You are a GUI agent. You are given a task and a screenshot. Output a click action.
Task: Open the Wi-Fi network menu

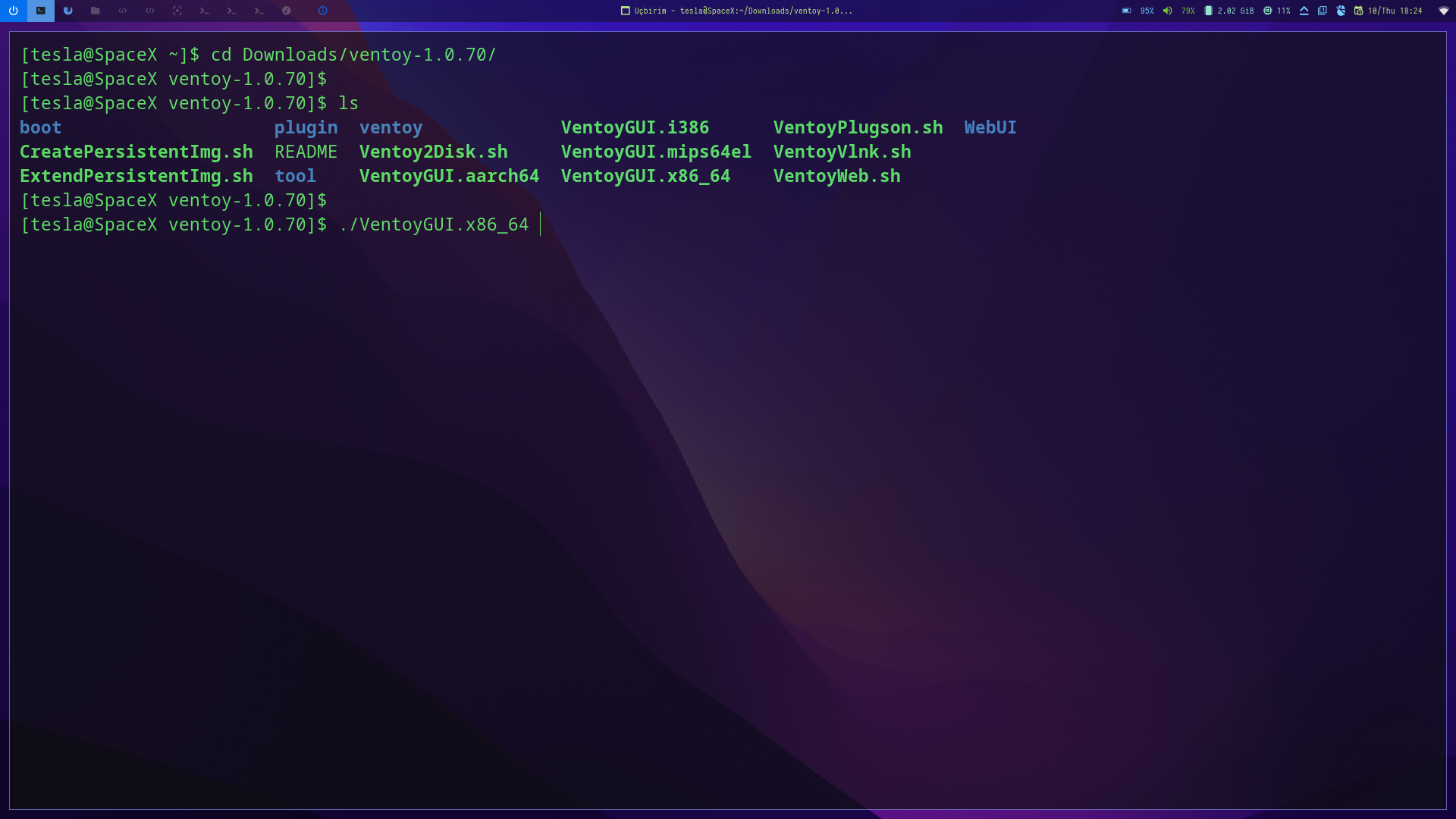click(1443, 11)
